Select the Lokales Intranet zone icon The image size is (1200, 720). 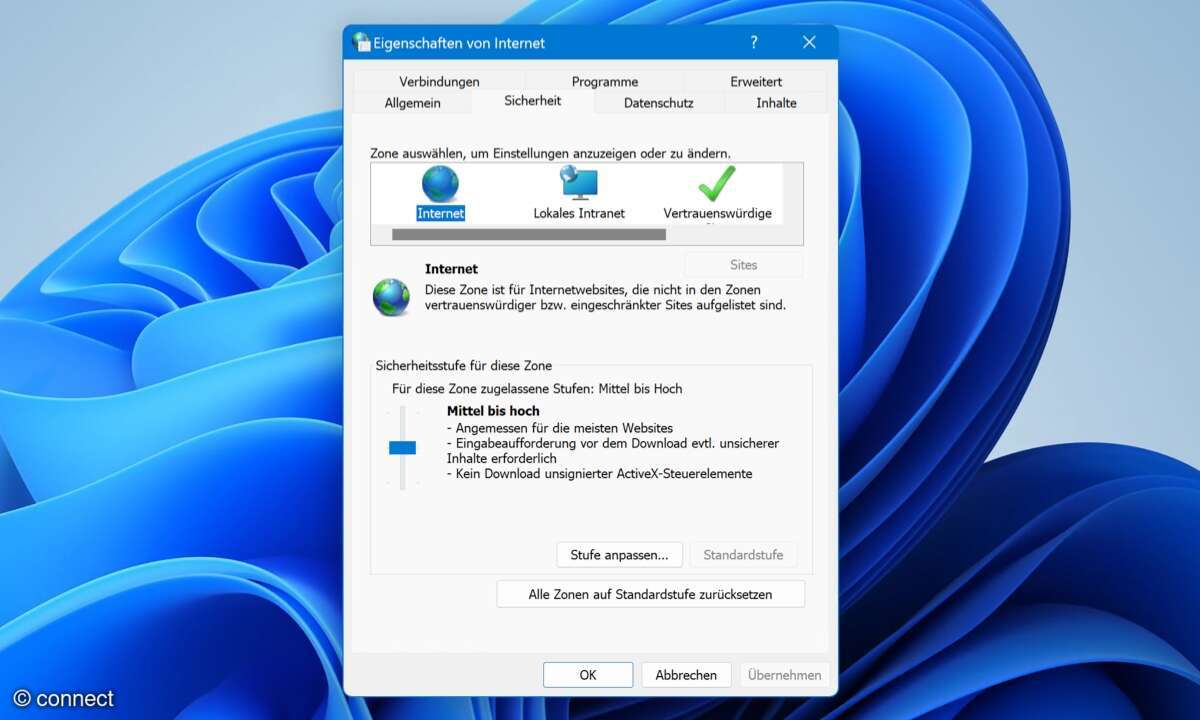tap(579, 185)
